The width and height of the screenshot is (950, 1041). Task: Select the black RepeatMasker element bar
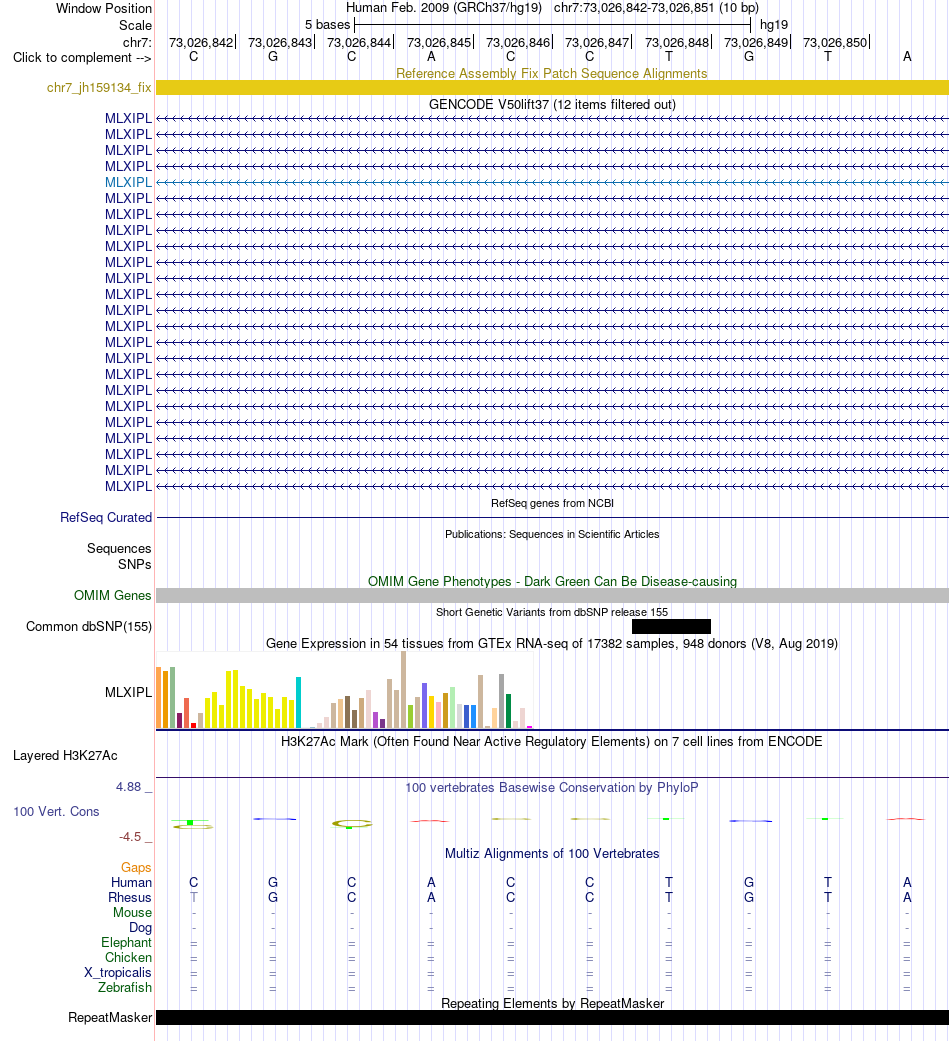coord(552,1018)
